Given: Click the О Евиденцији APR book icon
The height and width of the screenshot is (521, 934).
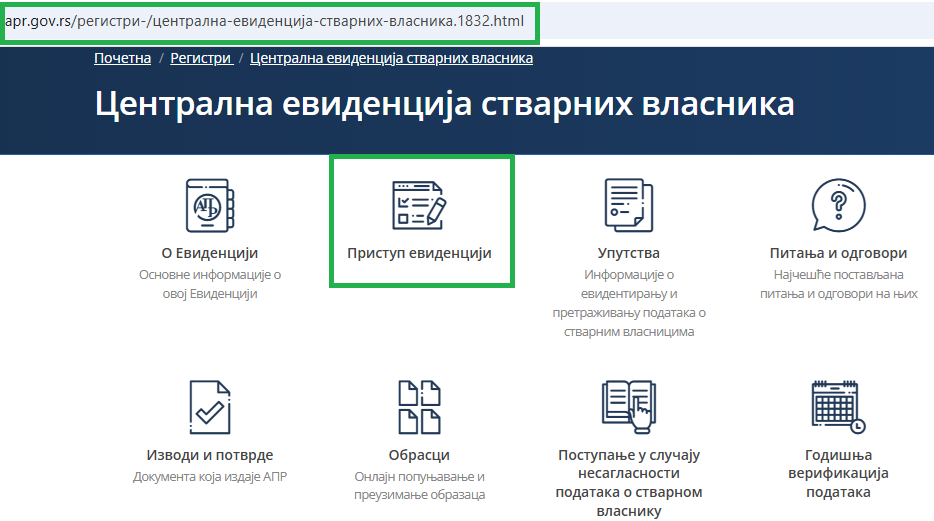Looking at the screenshot, I should (210, 205).
